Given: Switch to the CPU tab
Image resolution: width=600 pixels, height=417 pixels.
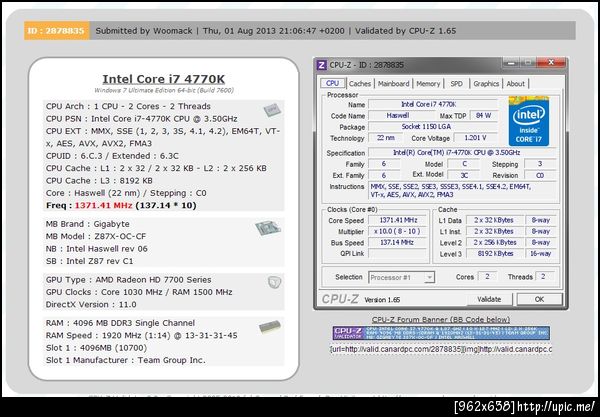Looking at the screenshot, I should tap(332, 83).
